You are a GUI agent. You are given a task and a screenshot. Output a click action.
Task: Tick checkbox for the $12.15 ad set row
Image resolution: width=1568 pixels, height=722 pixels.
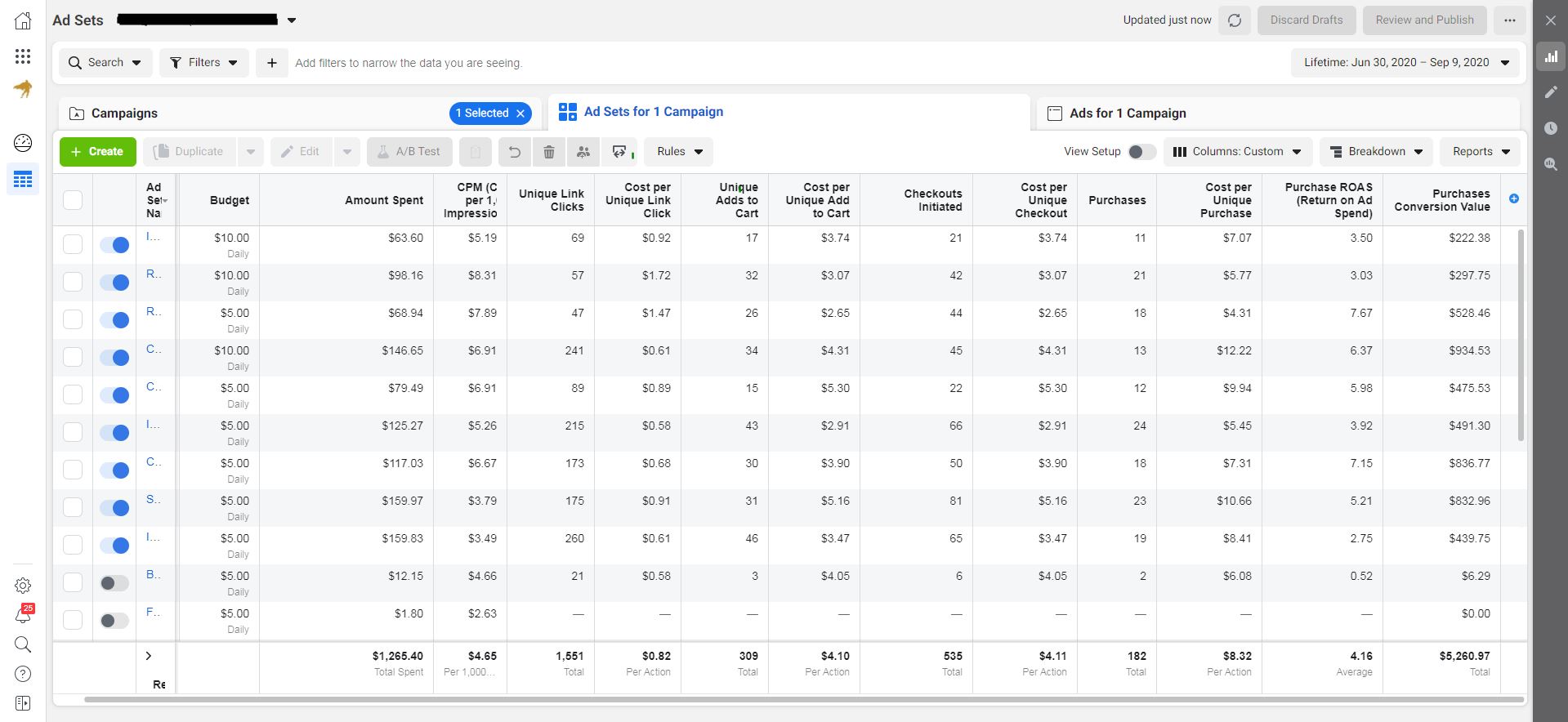coord(73,582)
